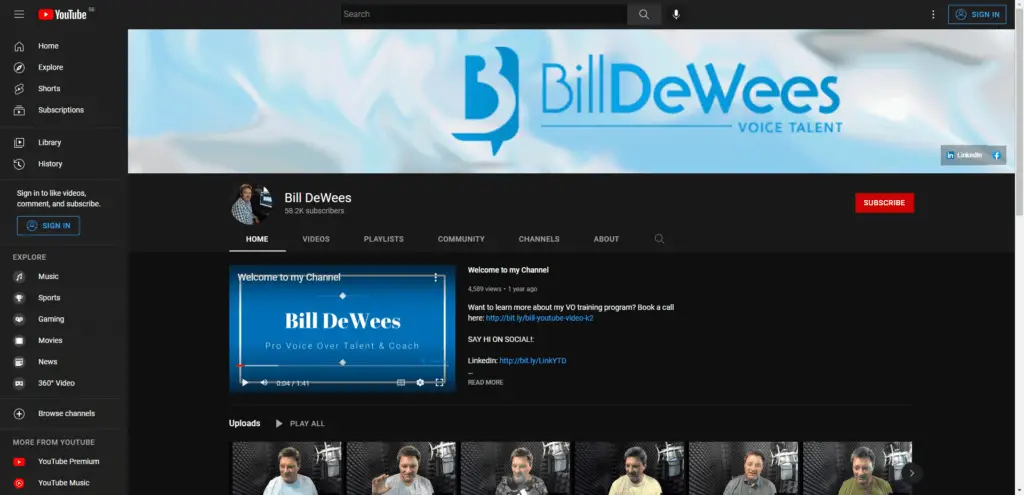The image size is (1024, 495).
Task: Switch to the Videos tab
Action: [x=316, y=239]
